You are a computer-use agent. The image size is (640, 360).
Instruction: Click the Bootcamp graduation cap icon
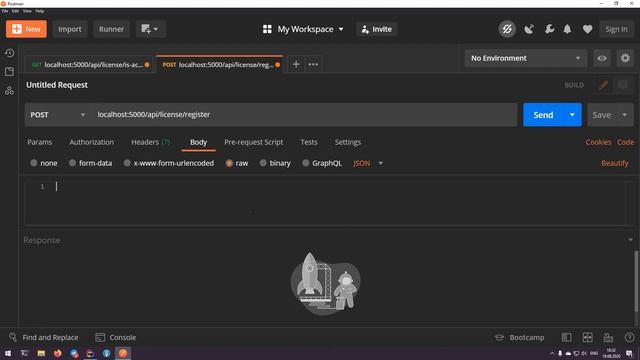pos(499,337)
